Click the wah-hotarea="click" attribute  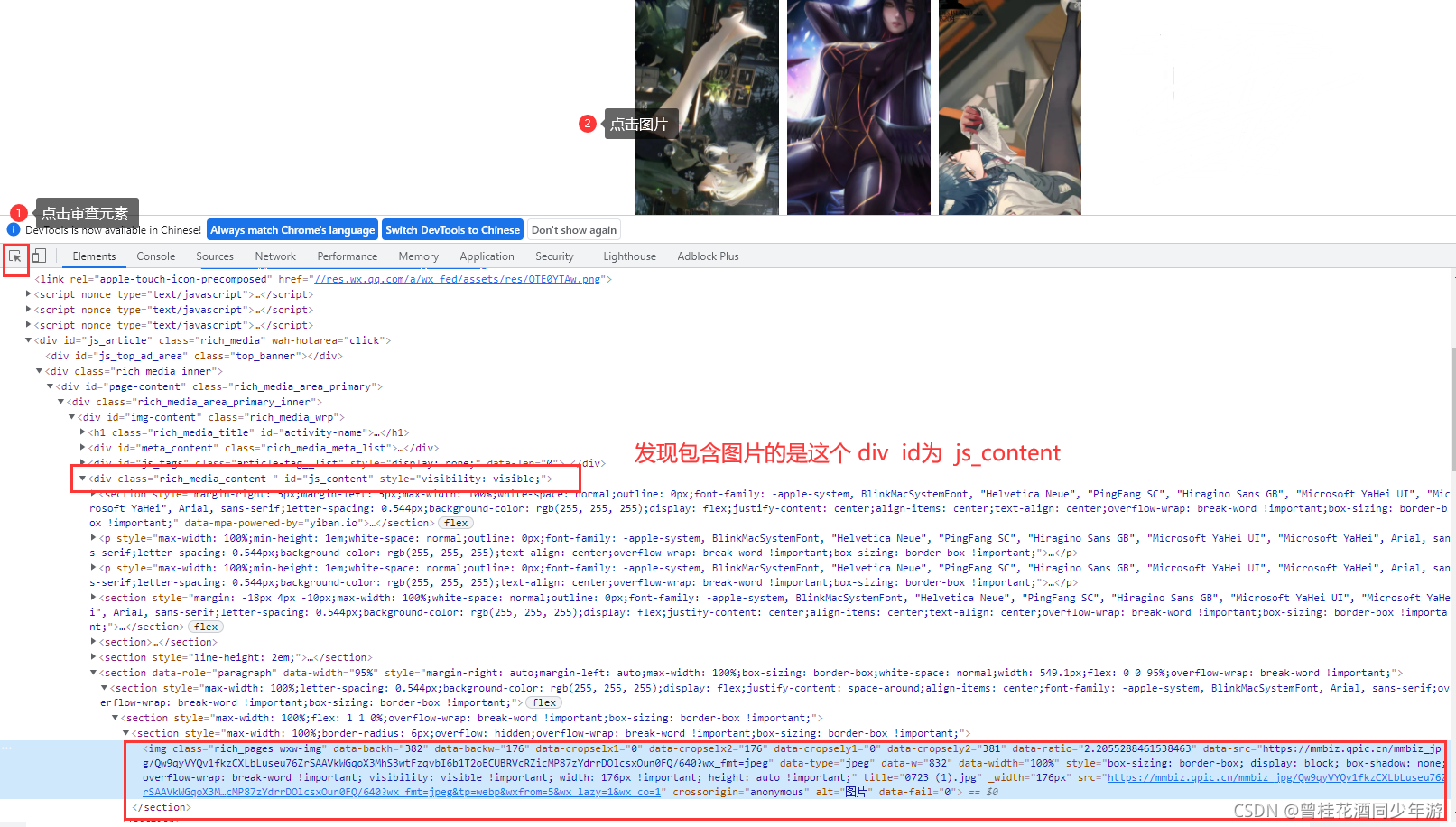tap(329, 340)
